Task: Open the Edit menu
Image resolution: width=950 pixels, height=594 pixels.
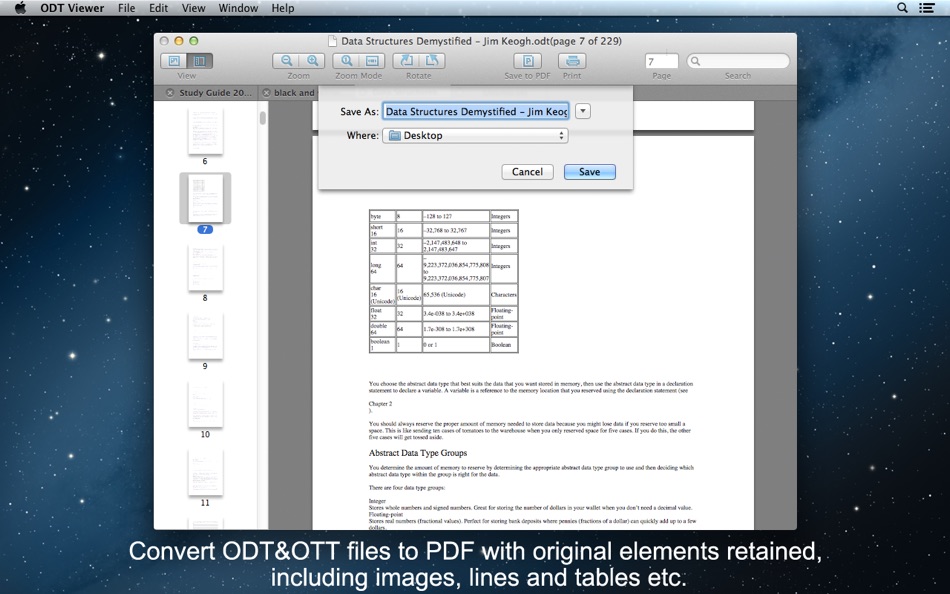Action: (158, 8)
